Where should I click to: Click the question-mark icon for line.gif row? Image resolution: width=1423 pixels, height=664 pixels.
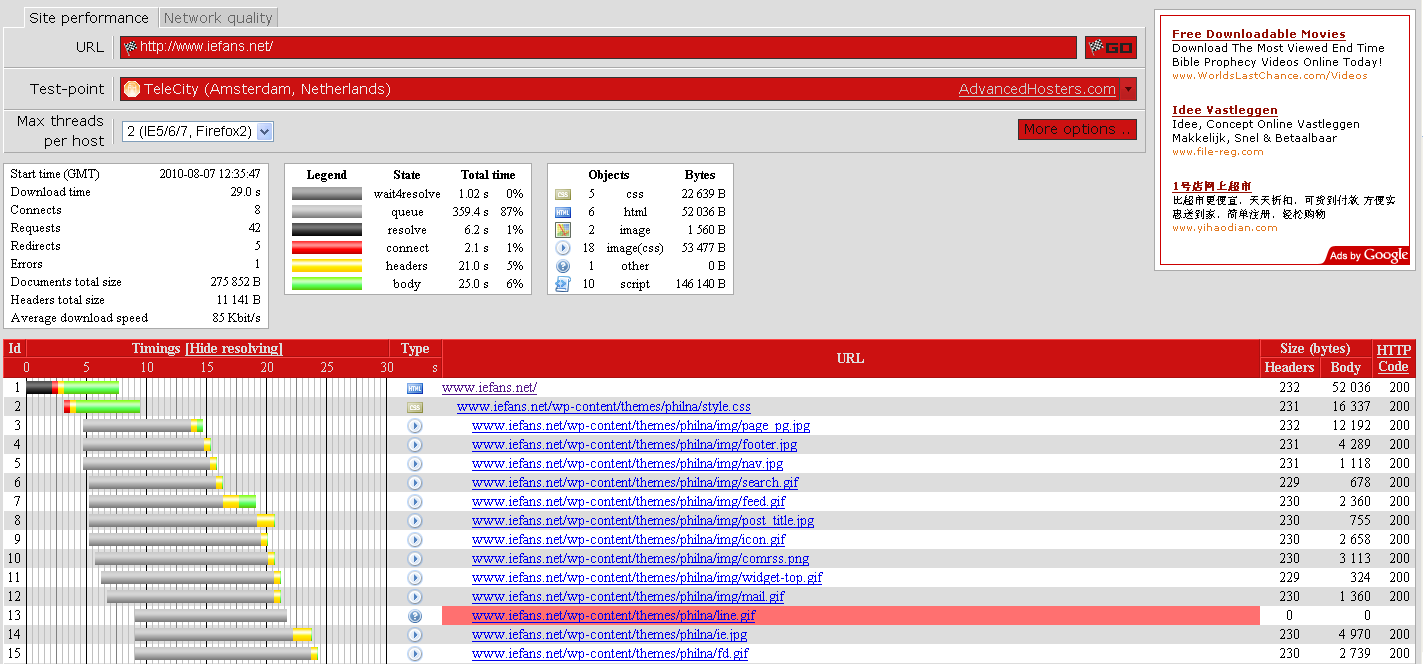[415, 616]
